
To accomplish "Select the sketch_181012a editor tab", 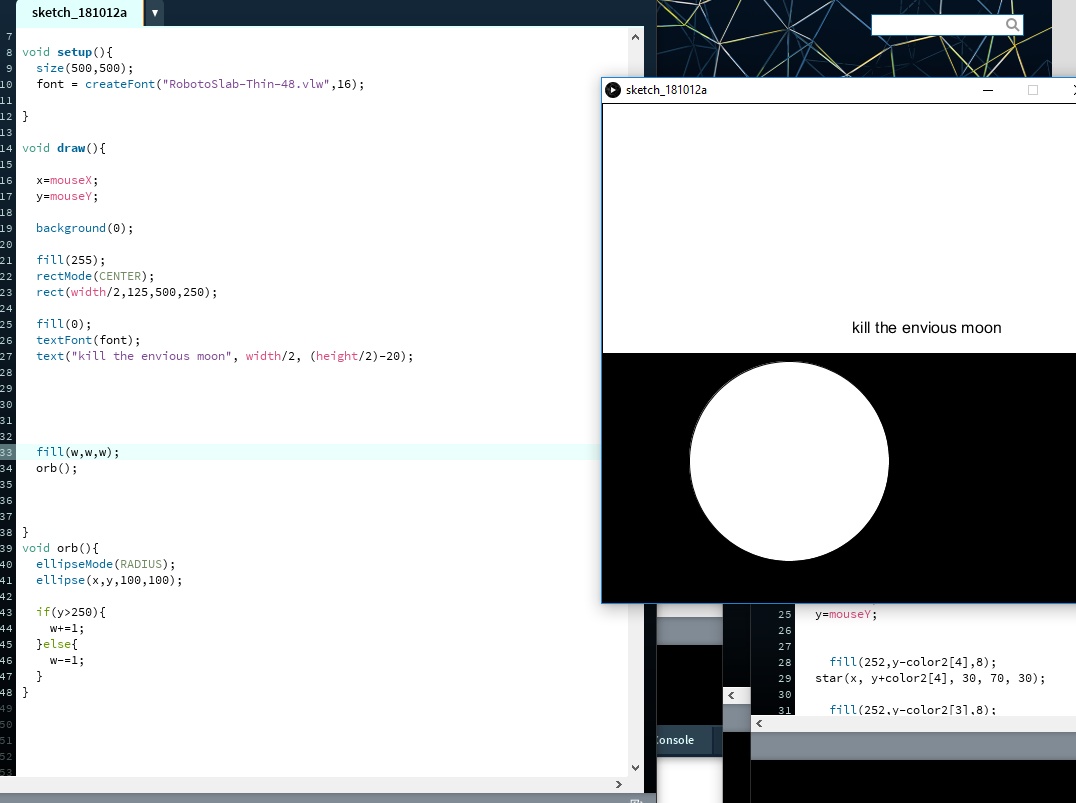I will tap(79, 13).
